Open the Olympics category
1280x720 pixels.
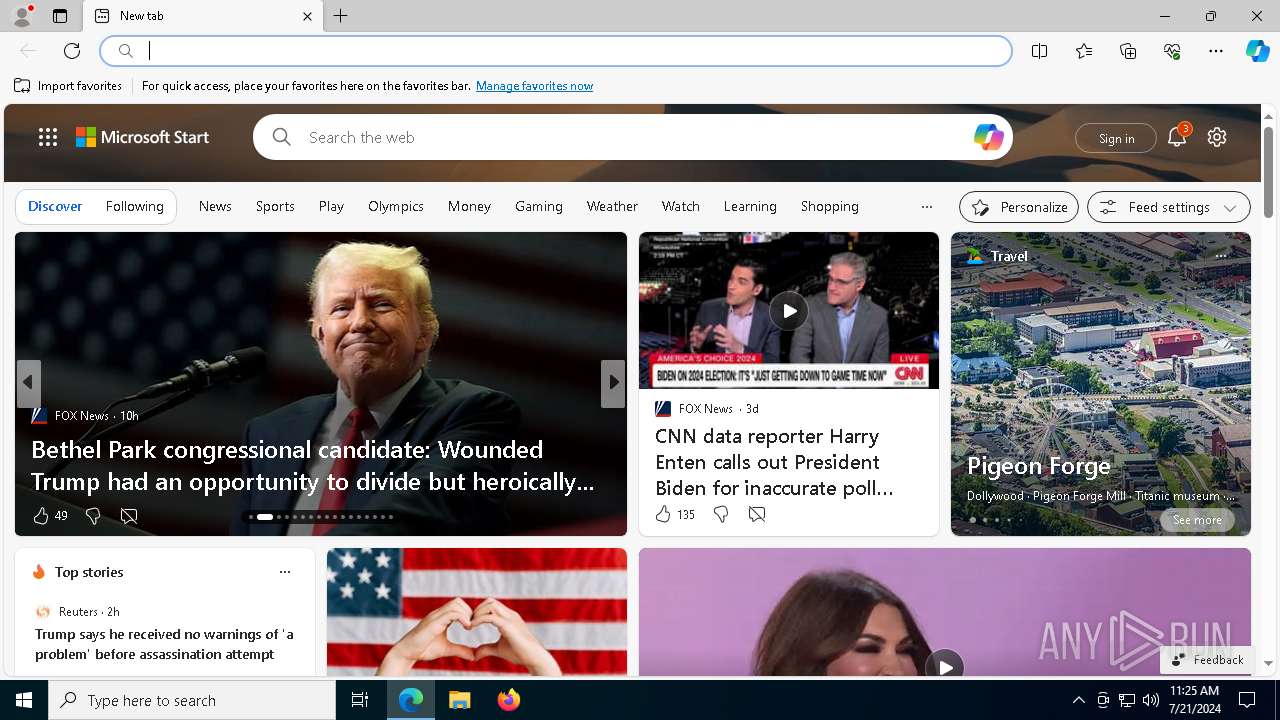click(396, 206)
